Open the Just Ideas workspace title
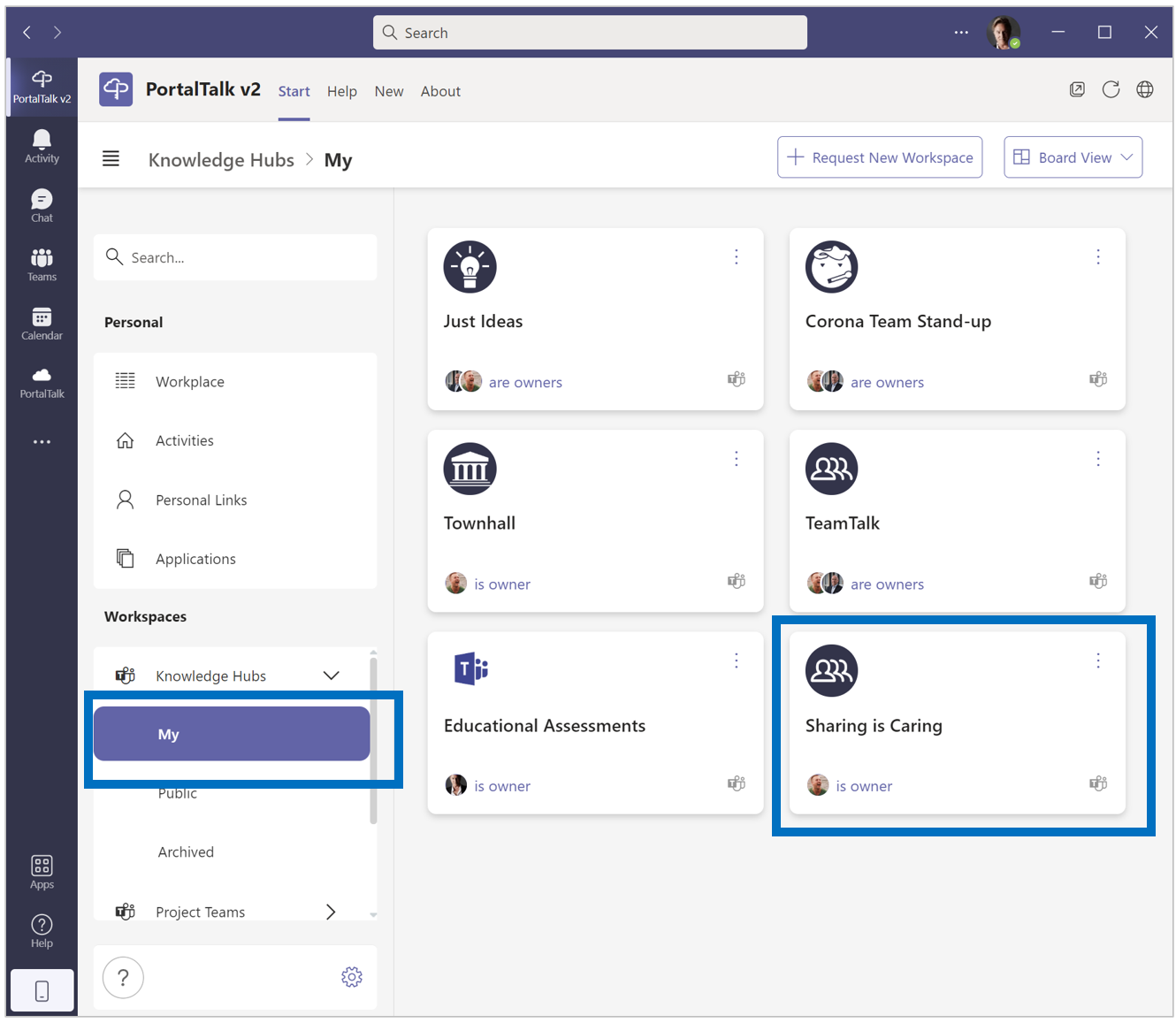Screen dimensions: 1176x1023 pyautogui.click(x=483, y=322)
